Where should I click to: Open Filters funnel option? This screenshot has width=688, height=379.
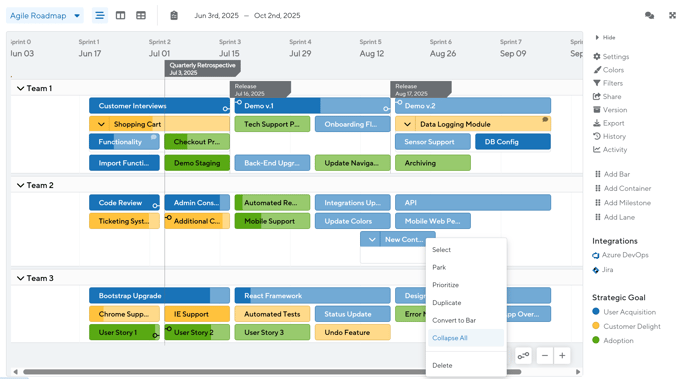point(608,83)
